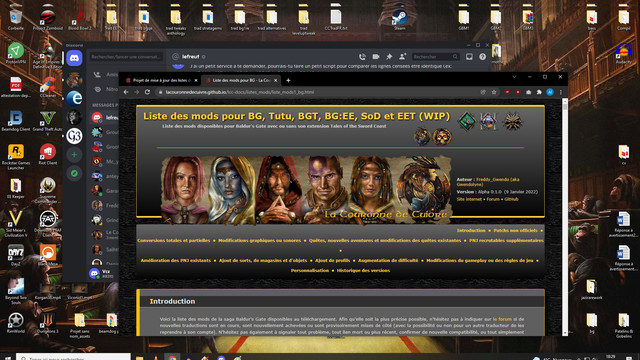Open the Corbeille recycle bin

tap(16, 18)
